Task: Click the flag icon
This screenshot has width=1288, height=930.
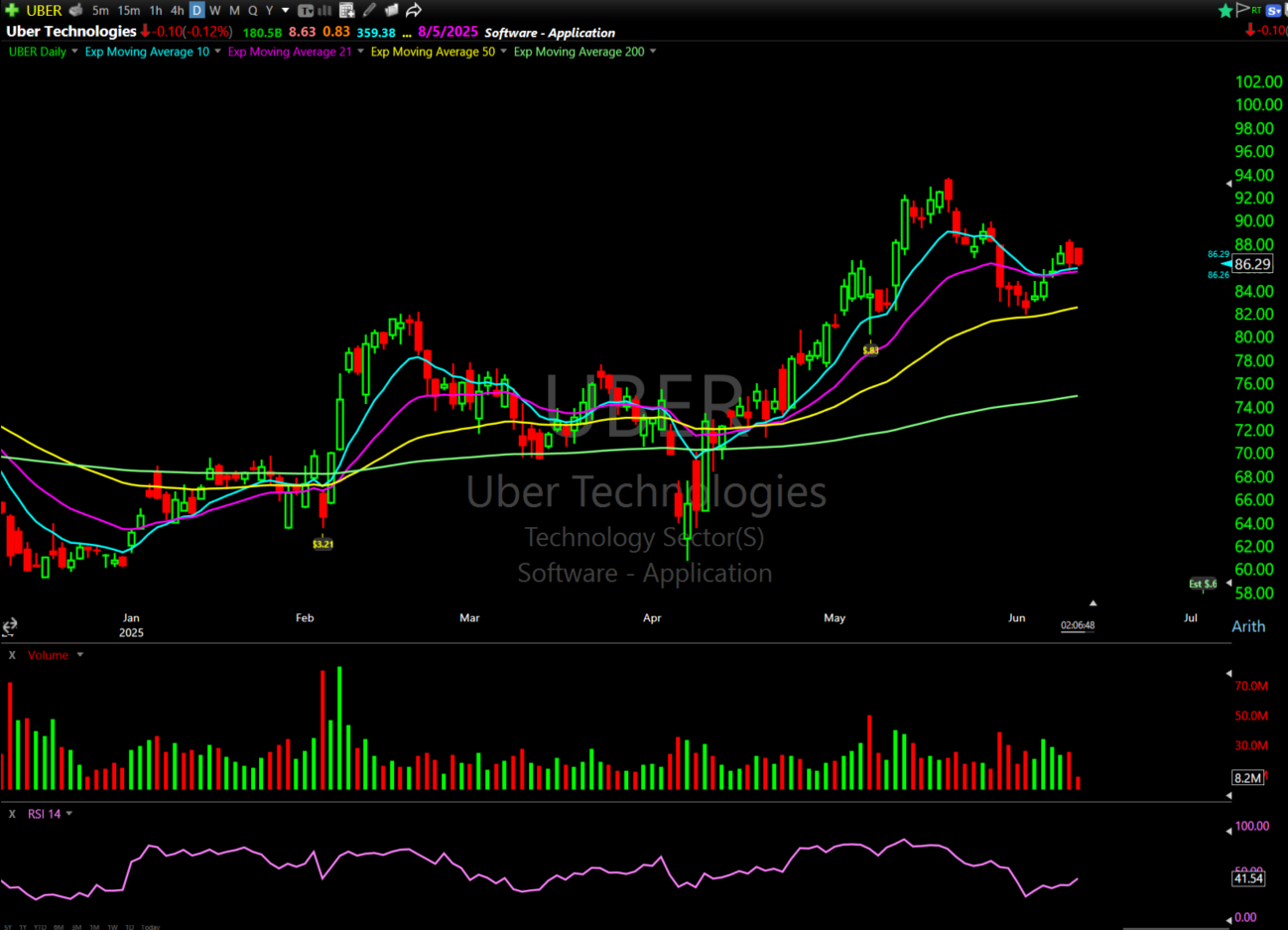Action: (x=1242, y=9)
